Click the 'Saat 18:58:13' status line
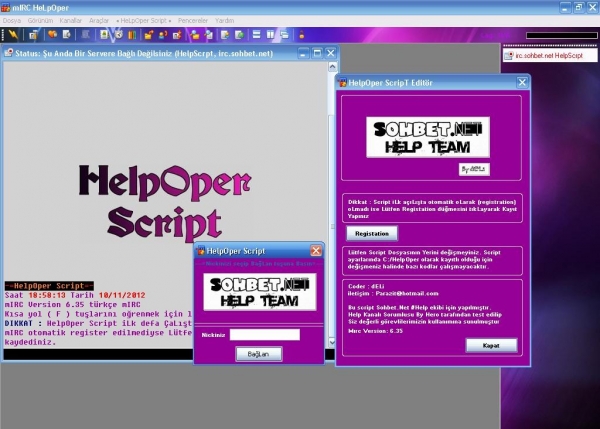Image resolution: width=600 pixels, height=429 pixels. coord(75,295)
